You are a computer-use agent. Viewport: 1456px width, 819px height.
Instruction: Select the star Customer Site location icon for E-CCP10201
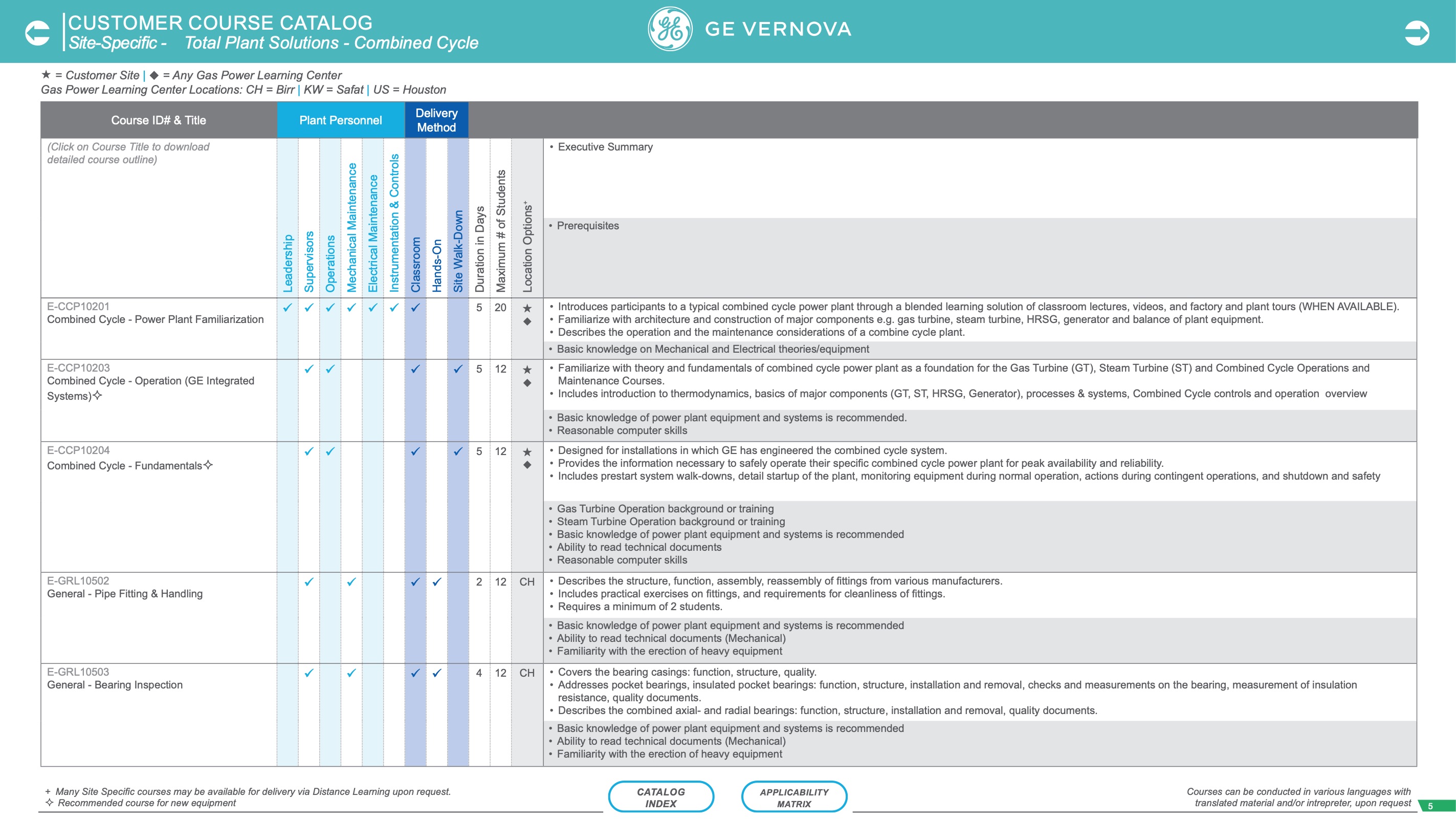[x=527, y=308]
